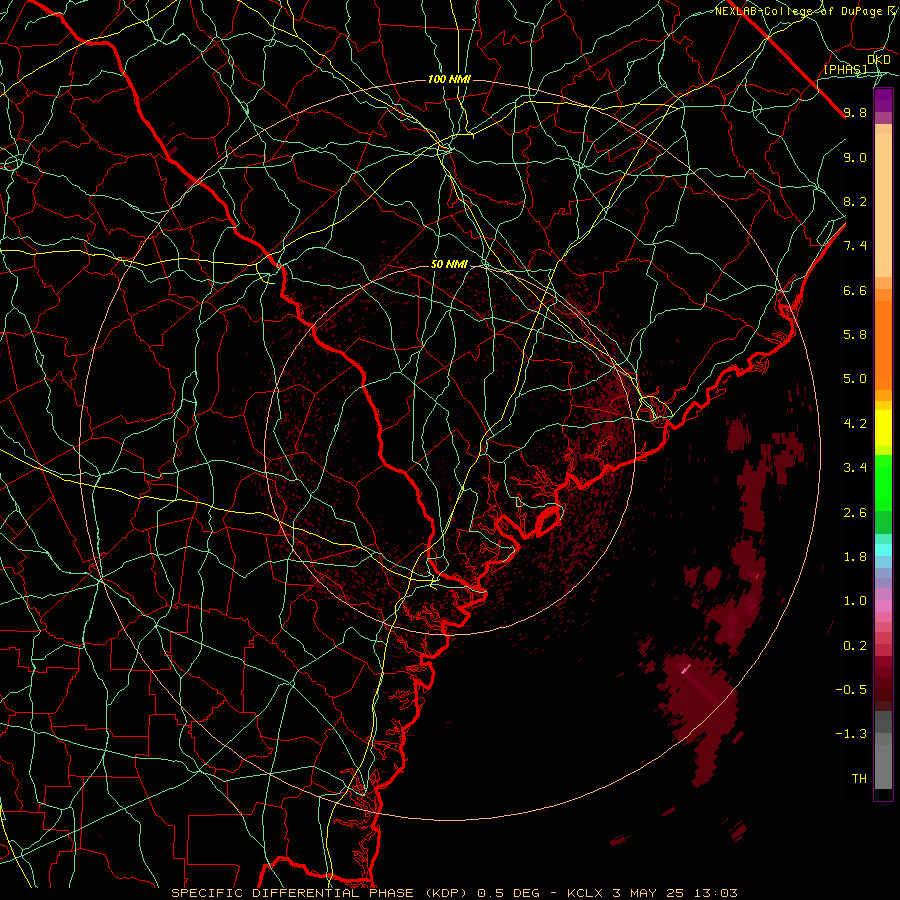Viewport: 900px width, 900px height.
Task: Pick the peach band on the color scale
Action: [883, 205]
